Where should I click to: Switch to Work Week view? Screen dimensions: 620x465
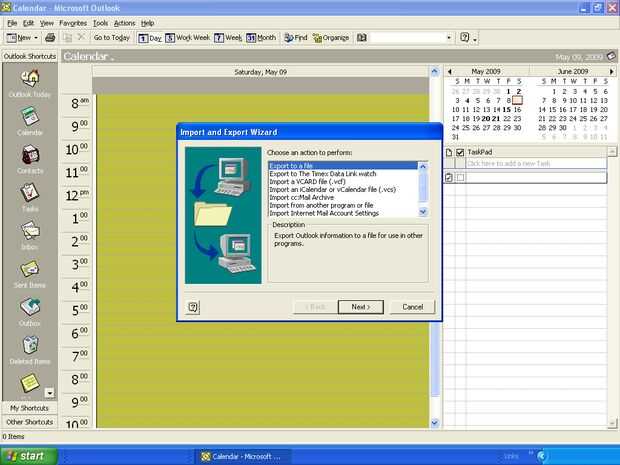pyautogui.click(x=188, y=38)
